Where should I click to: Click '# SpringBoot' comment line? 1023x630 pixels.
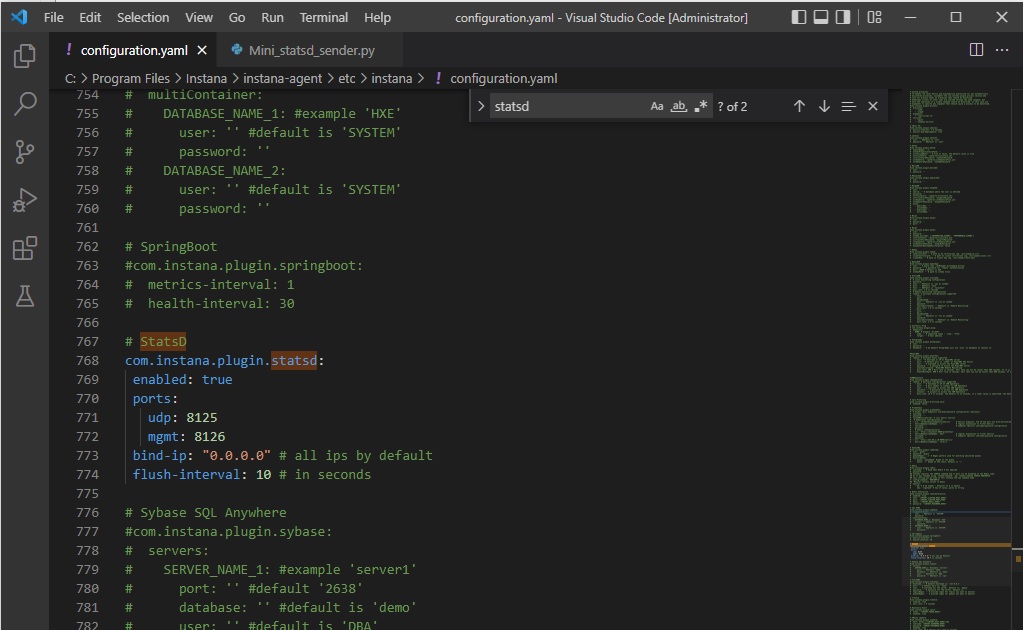pyautogui.click(x=171, y=247)
